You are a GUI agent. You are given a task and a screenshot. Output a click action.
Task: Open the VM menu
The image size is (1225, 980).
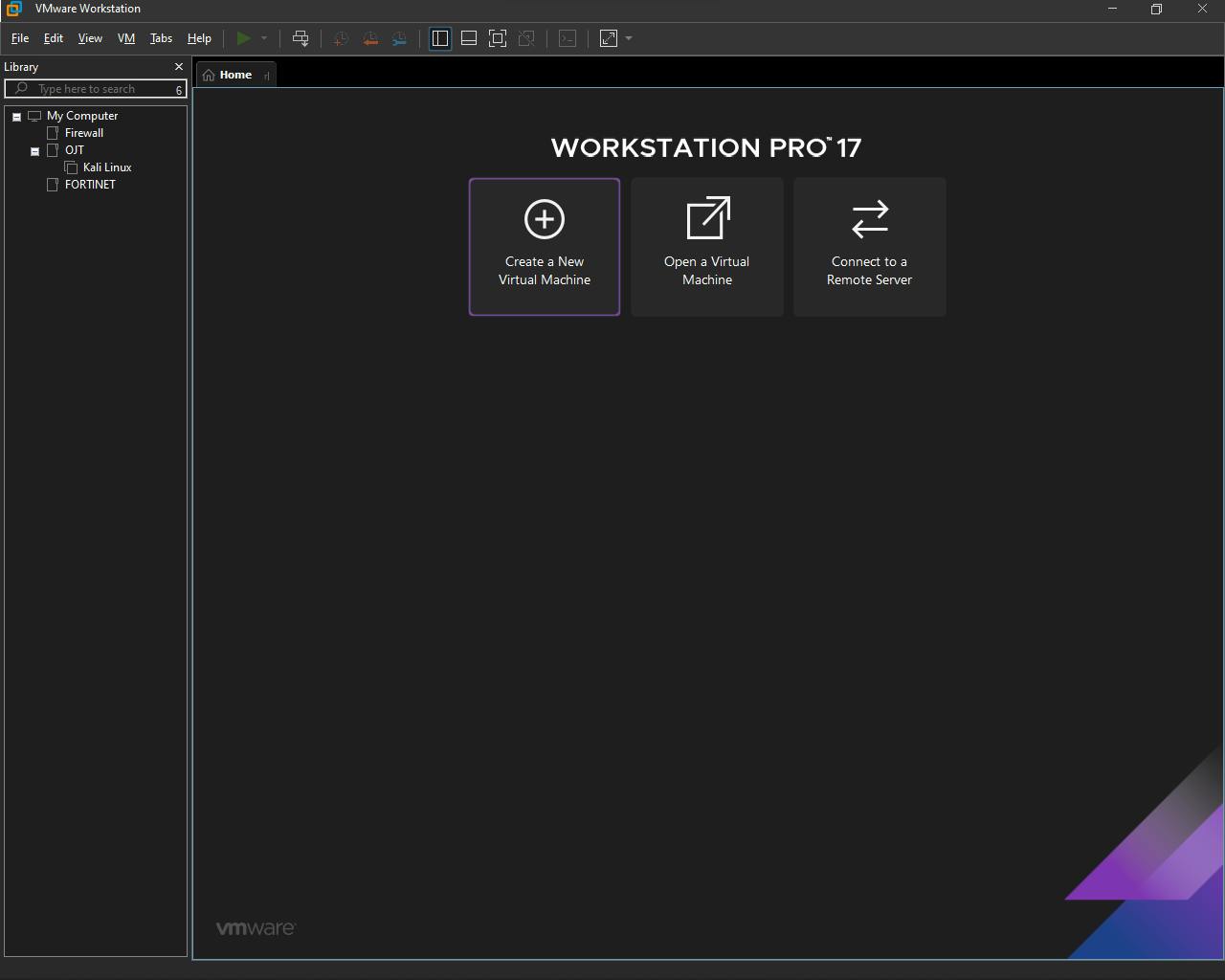click(126, 38)
